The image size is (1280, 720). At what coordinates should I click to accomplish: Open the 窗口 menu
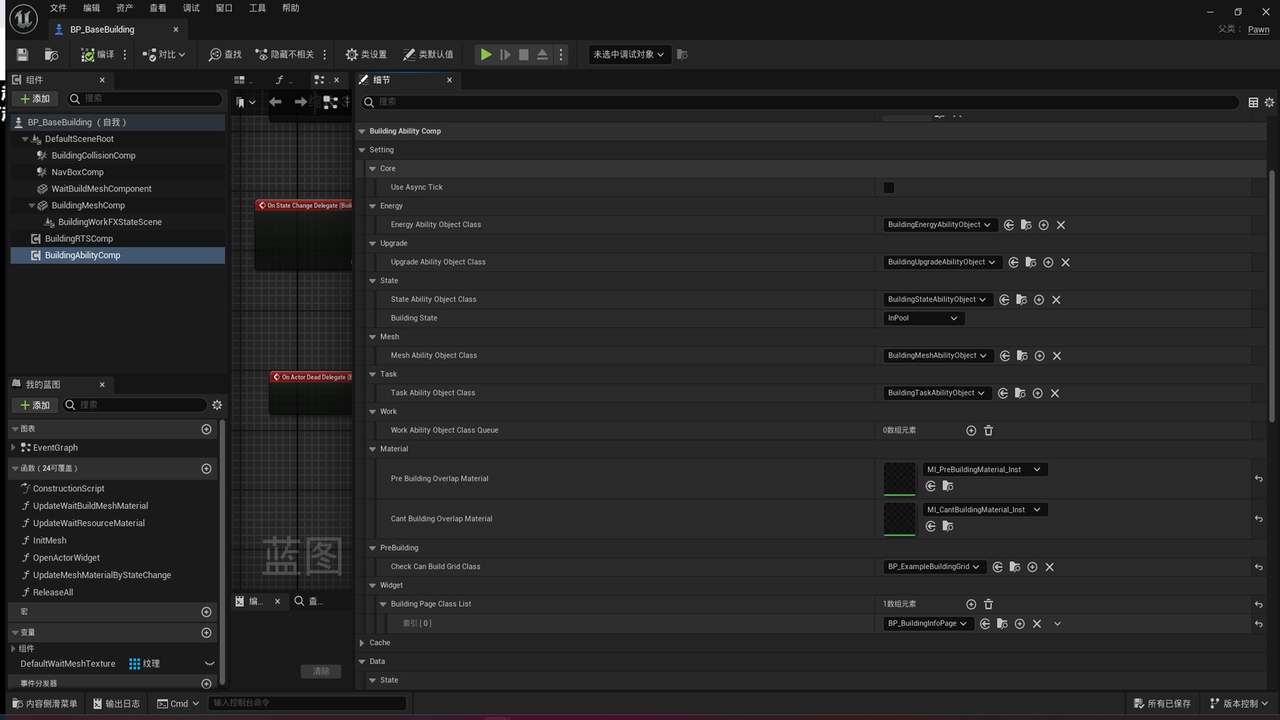224,8
